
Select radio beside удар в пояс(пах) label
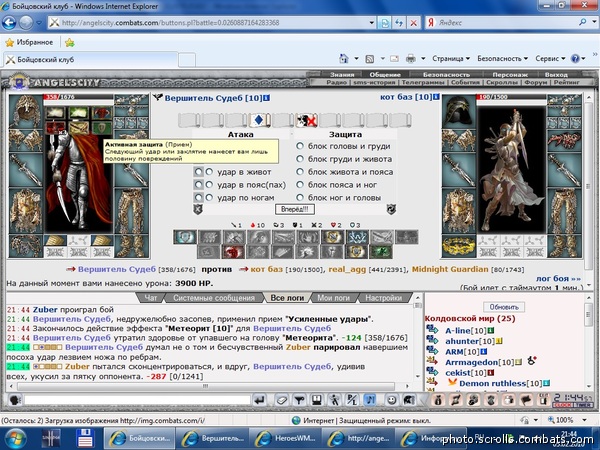pos(209,185)
